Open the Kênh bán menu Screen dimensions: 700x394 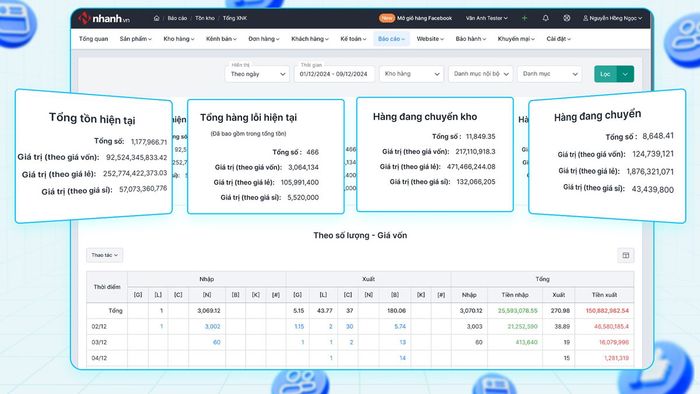point(221,39)
